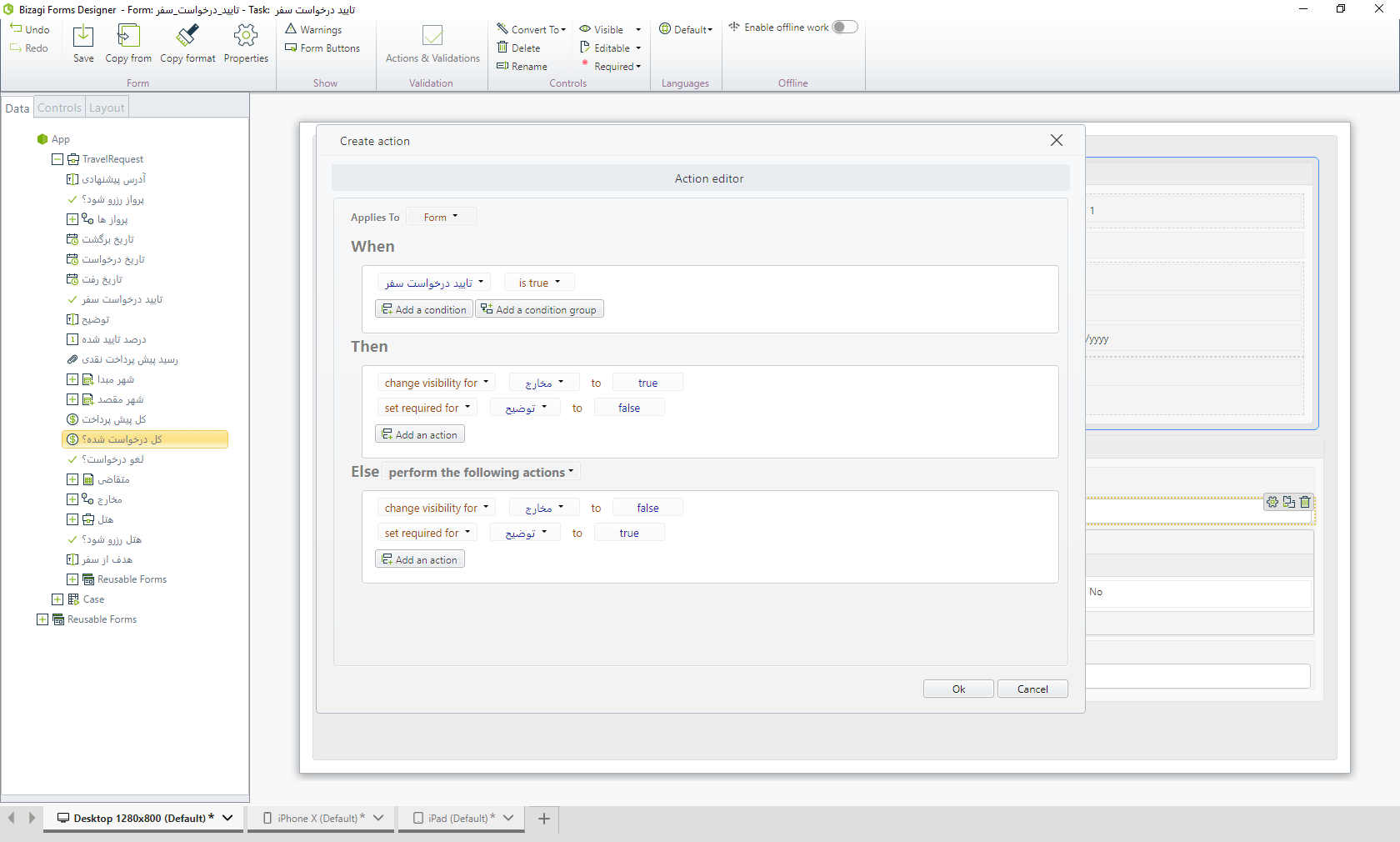Expand the شهر مبدا node

tap(72, 379)
